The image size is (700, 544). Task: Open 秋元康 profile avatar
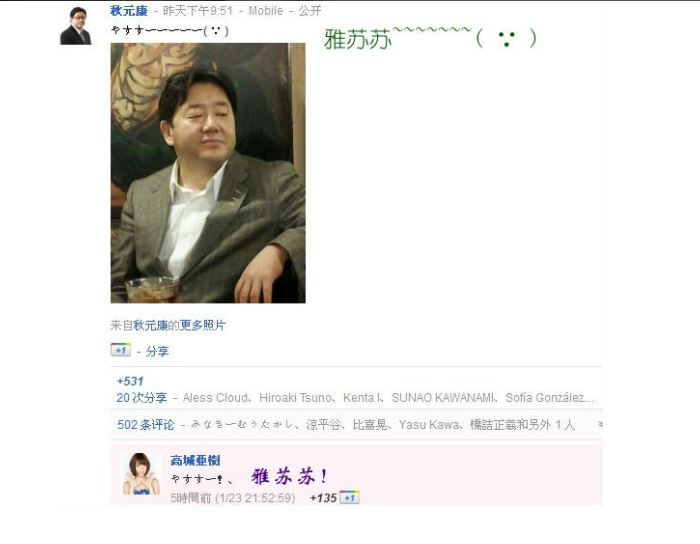[75, 26]
